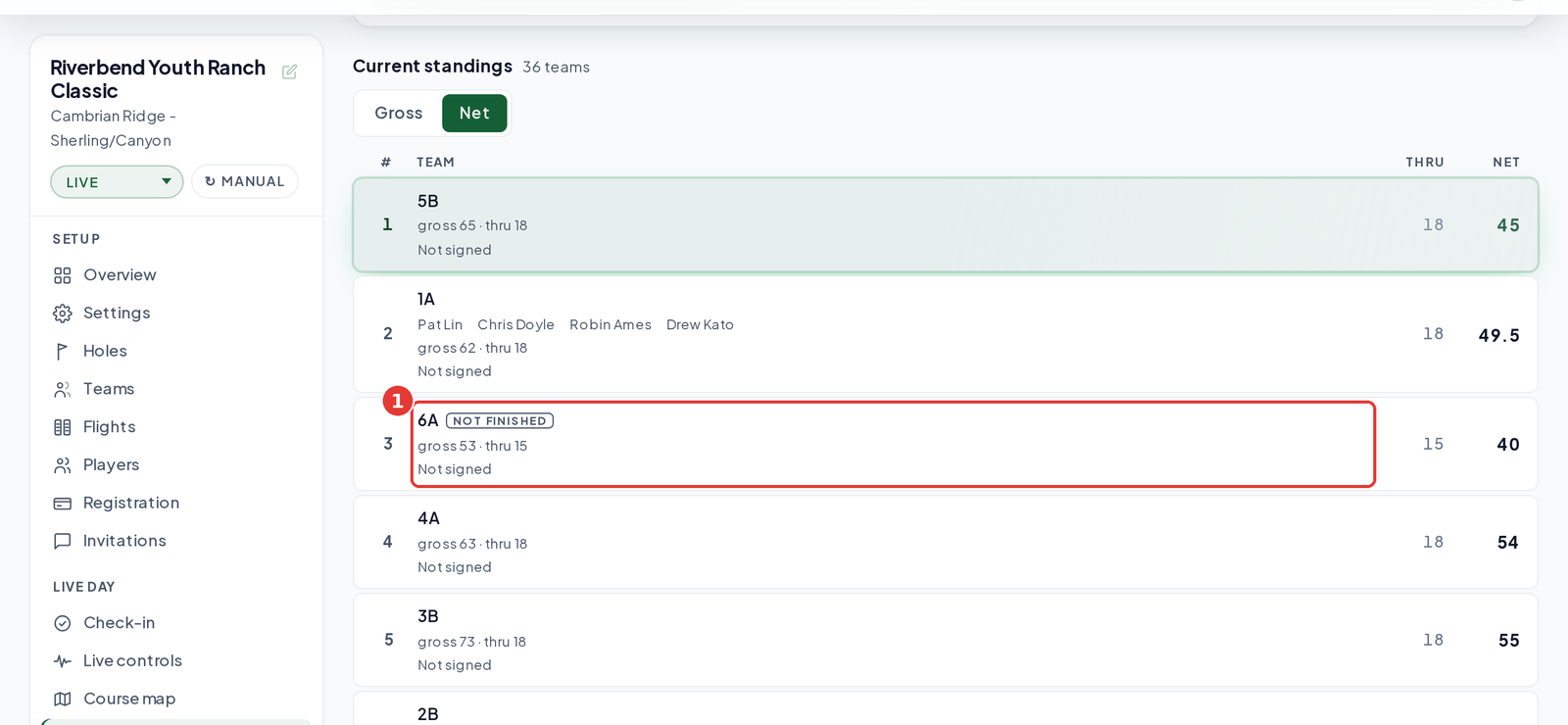Select team 3B standings row

tap(946, 640)
